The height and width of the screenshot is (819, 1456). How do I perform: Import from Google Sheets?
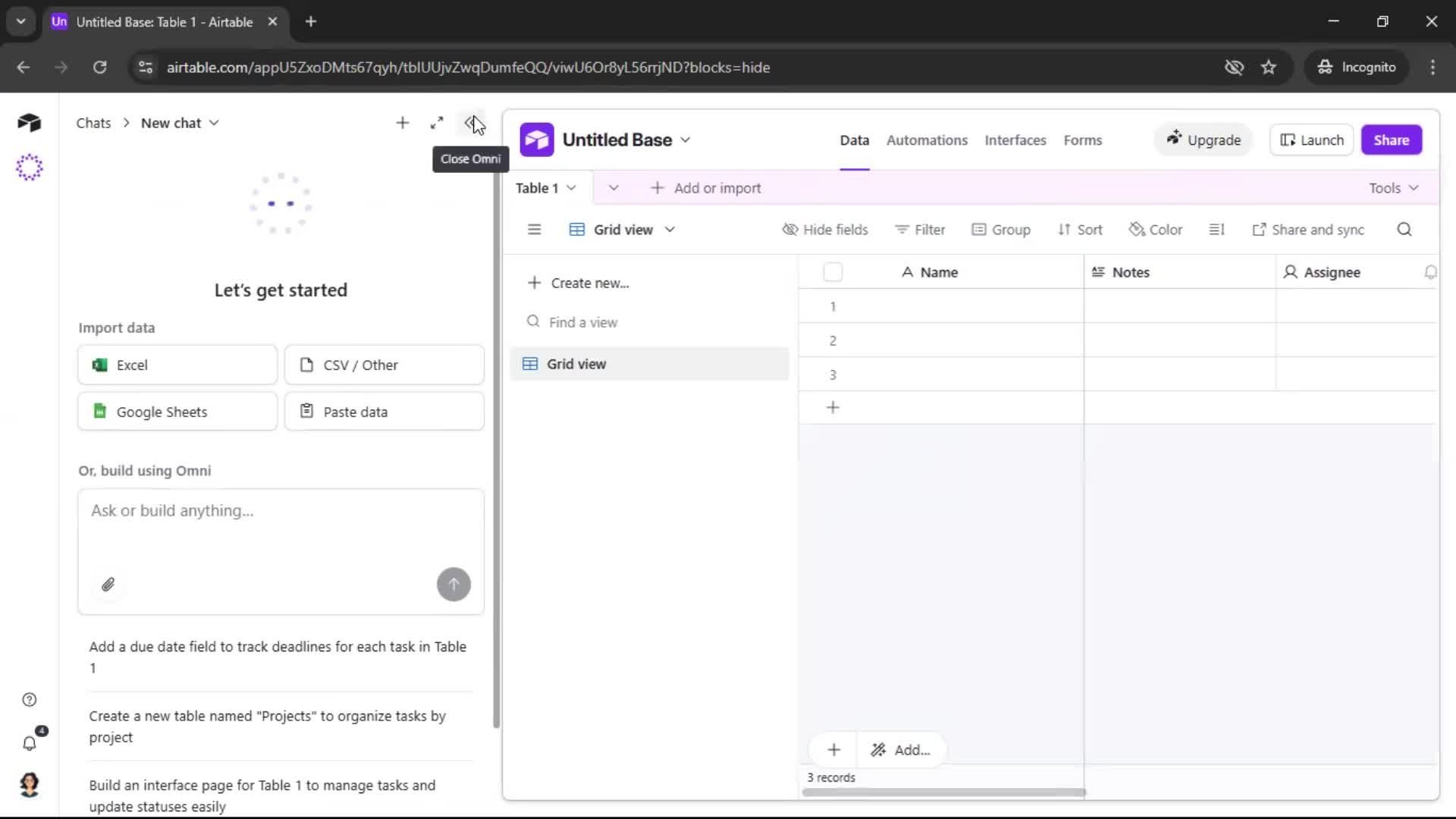177,412
